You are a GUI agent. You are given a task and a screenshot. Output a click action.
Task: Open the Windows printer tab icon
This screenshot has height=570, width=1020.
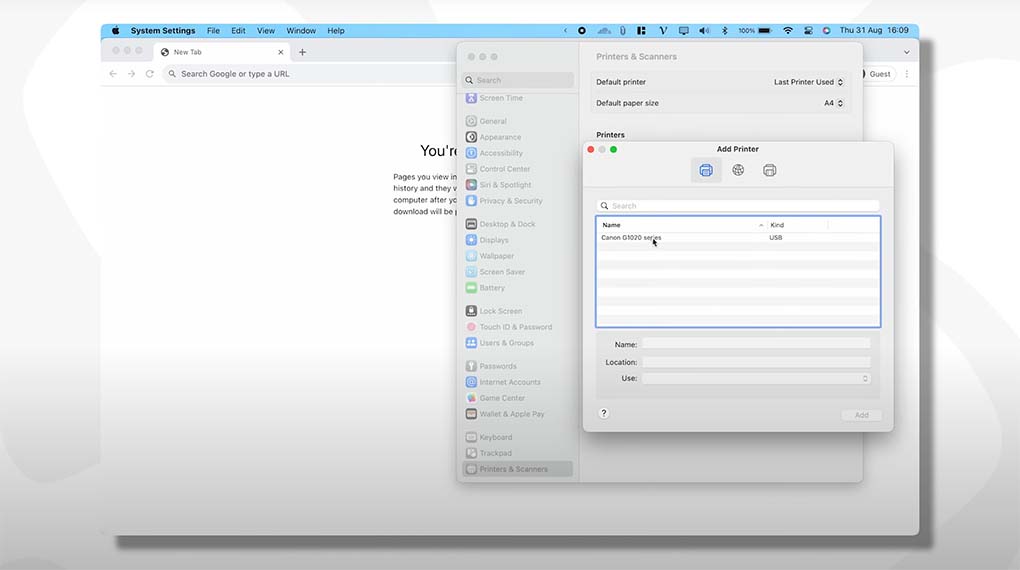[x=770, y=170]
